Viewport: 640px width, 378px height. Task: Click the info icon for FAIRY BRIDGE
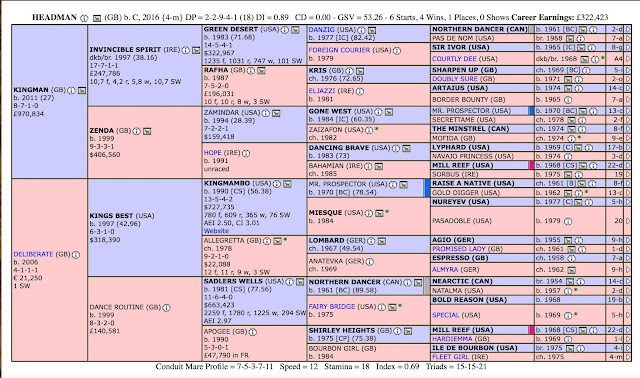[382, 307]
